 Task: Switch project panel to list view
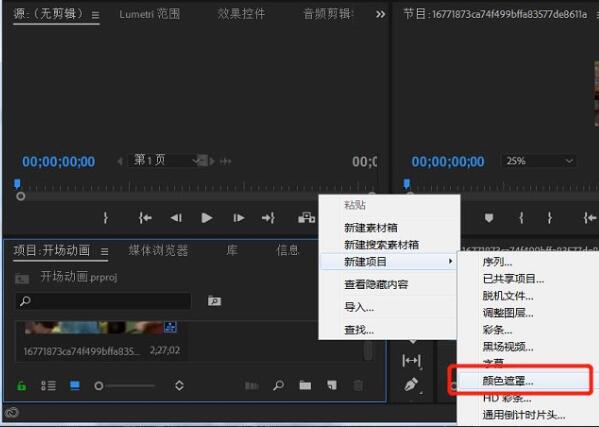[x=48, y=386]
